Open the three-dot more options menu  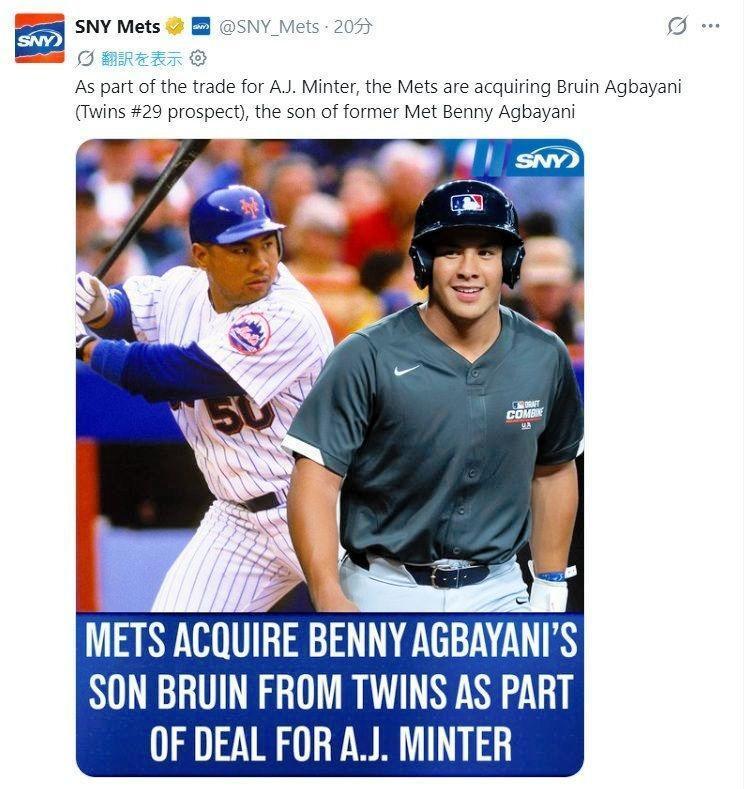click(710, 26)
